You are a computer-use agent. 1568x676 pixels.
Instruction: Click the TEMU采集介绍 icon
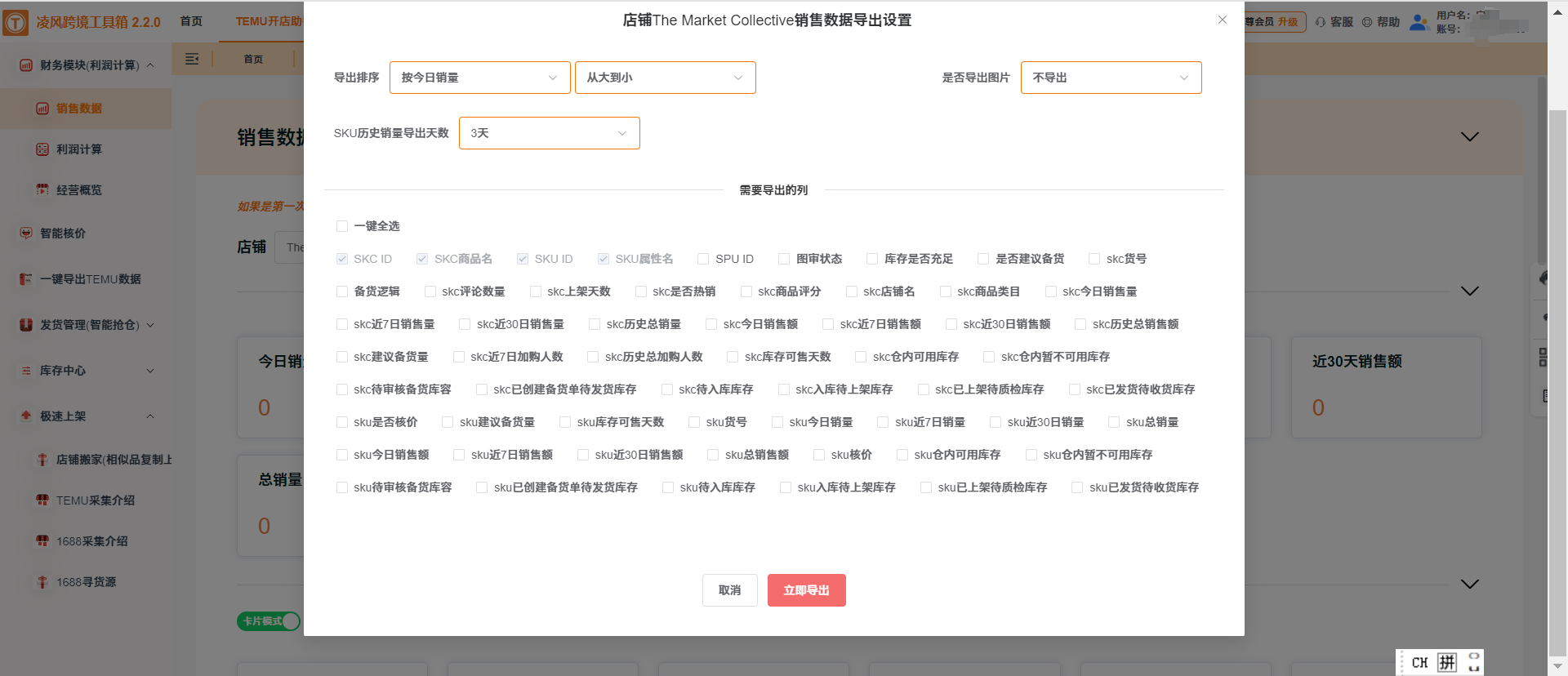pyautogui.click(x=42, y=500)
